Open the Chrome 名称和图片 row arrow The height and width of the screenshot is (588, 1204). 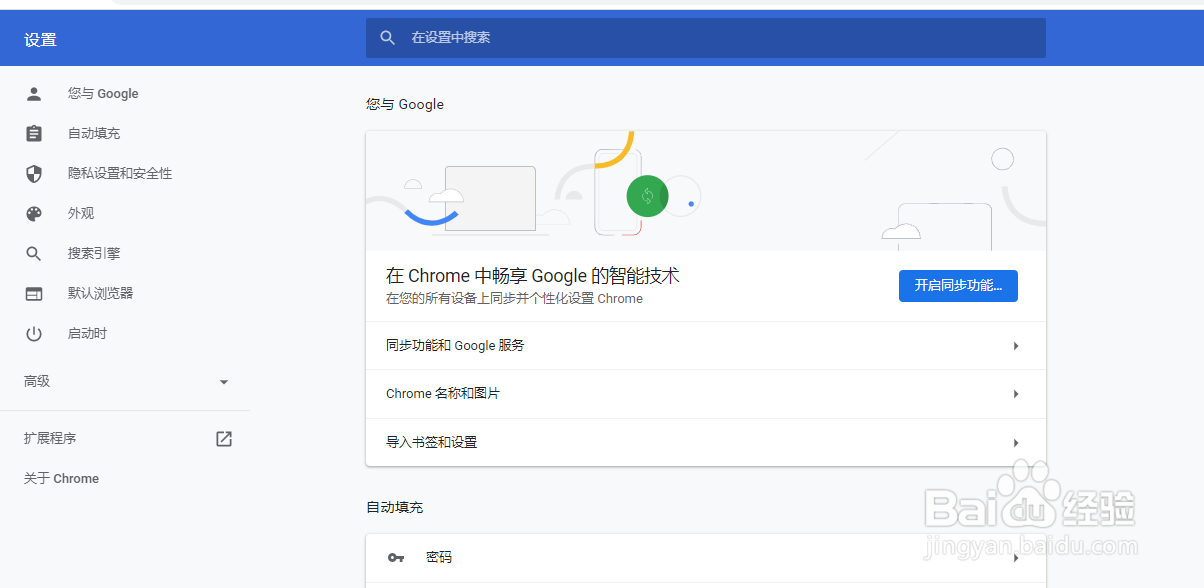pos(1016,394)
